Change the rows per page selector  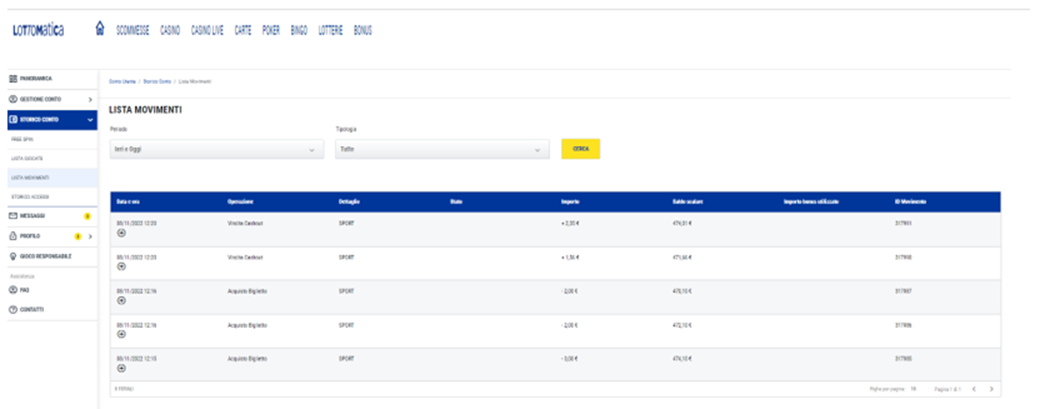pos(914,388)
